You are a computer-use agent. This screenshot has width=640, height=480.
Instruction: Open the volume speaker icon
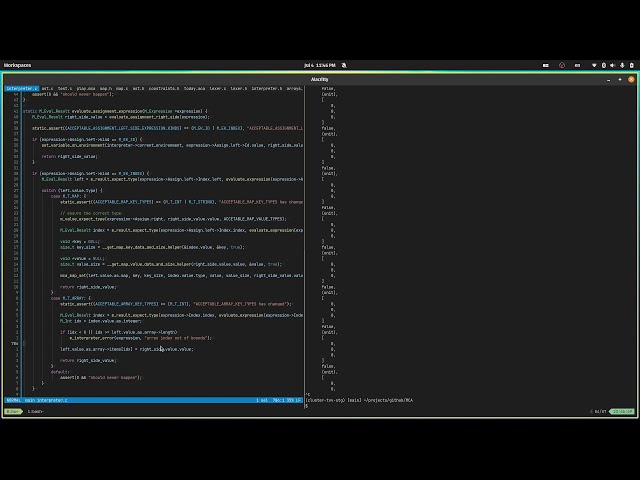(613, 65)
